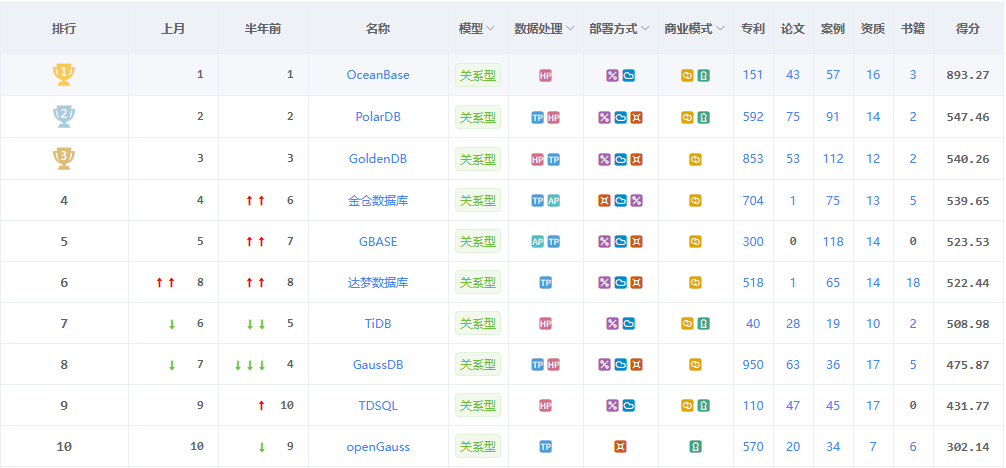This screenshot has height=468, width=1006.
Task: Click the green keyhole icon in the OceanBase row
Action: tap(704, 75)
